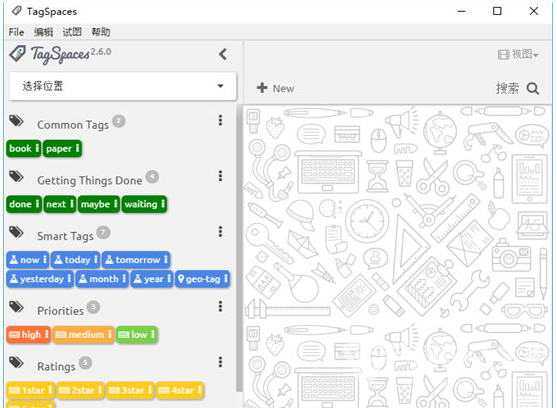Image resolution: width=557 pixels, height=408 pixels.
Task: Click the New button
Action: pyautogui.click(x=275, y=88)
